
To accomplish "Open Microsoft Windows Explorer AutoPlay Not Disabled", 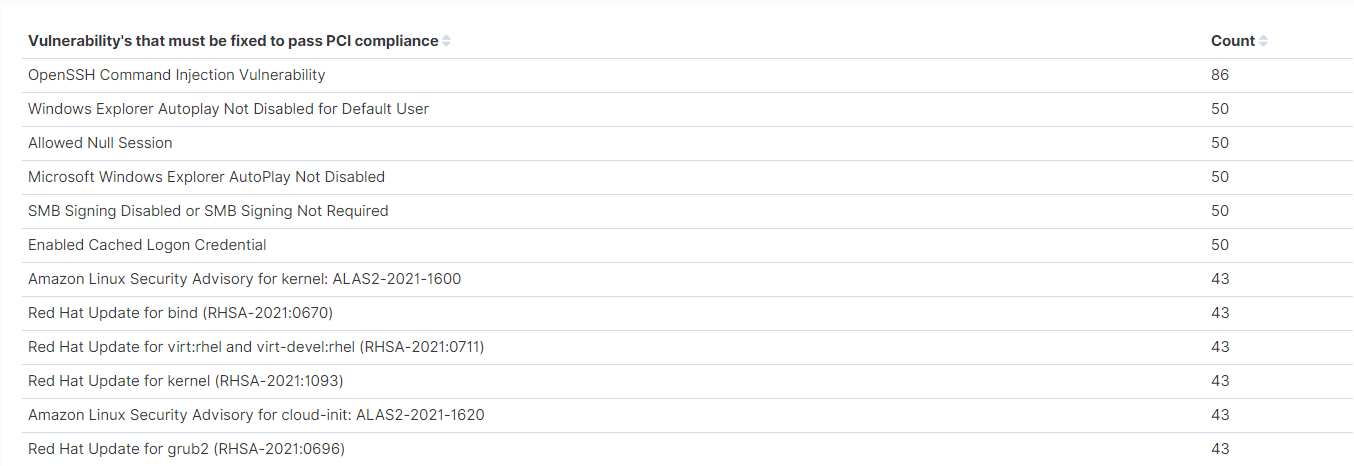I will click(206, 177).
